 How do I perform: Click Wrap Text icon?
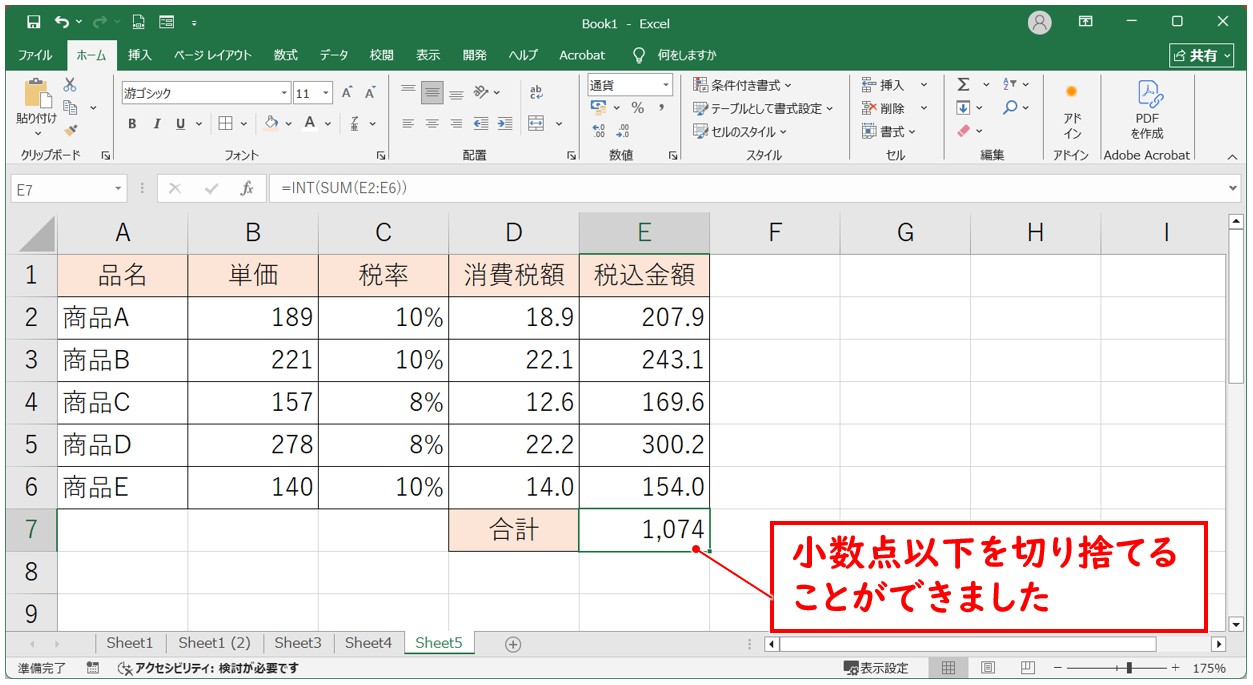pyautogui.click(x=537, y=93)
